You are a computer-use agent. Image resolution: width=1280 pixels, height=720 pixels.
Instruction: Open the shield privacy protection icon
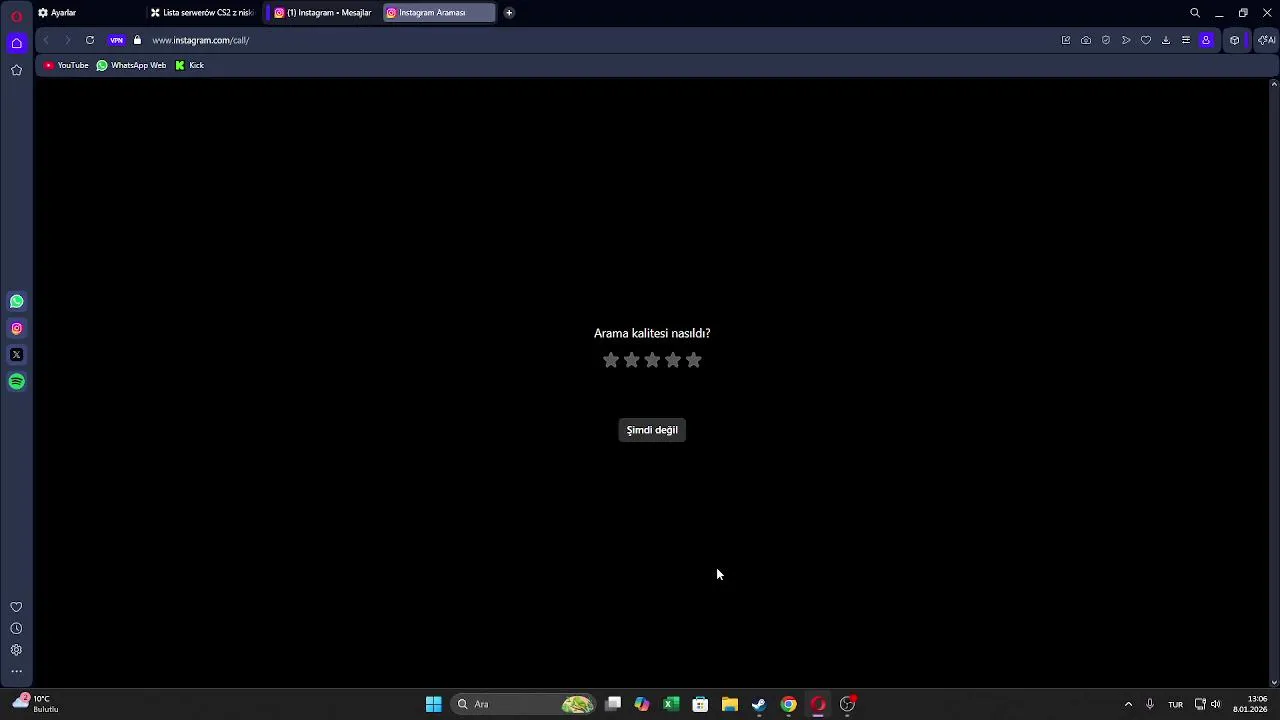[1106, 40]
